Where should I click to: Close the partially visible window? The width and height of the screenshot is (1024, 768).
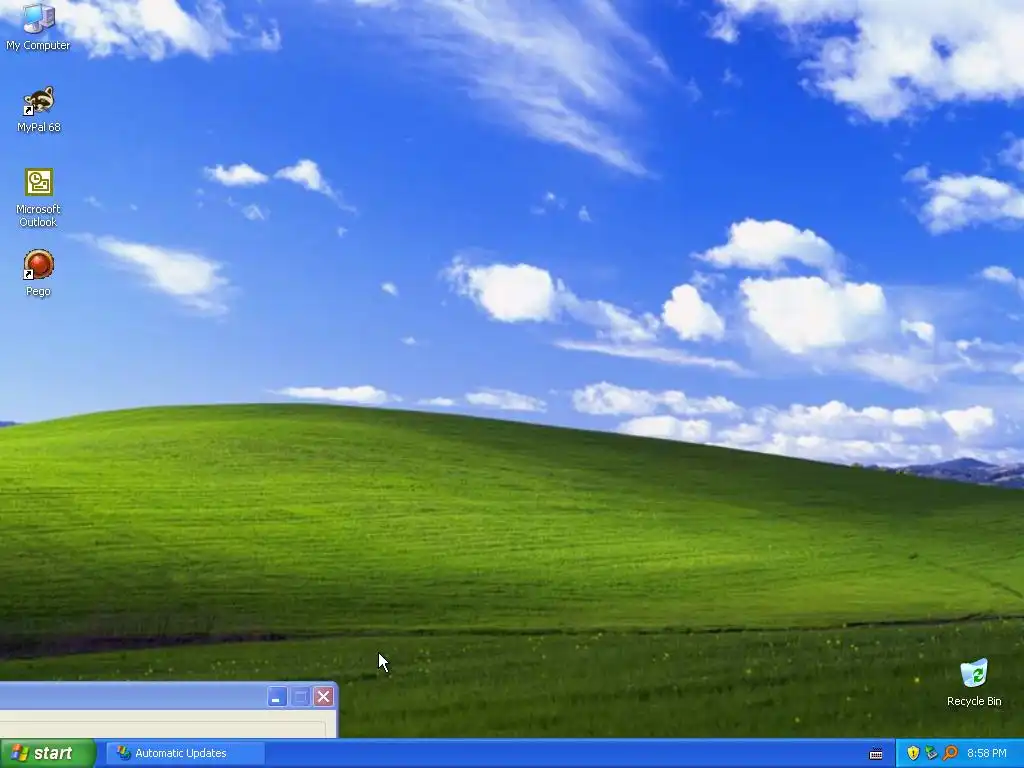323,697
